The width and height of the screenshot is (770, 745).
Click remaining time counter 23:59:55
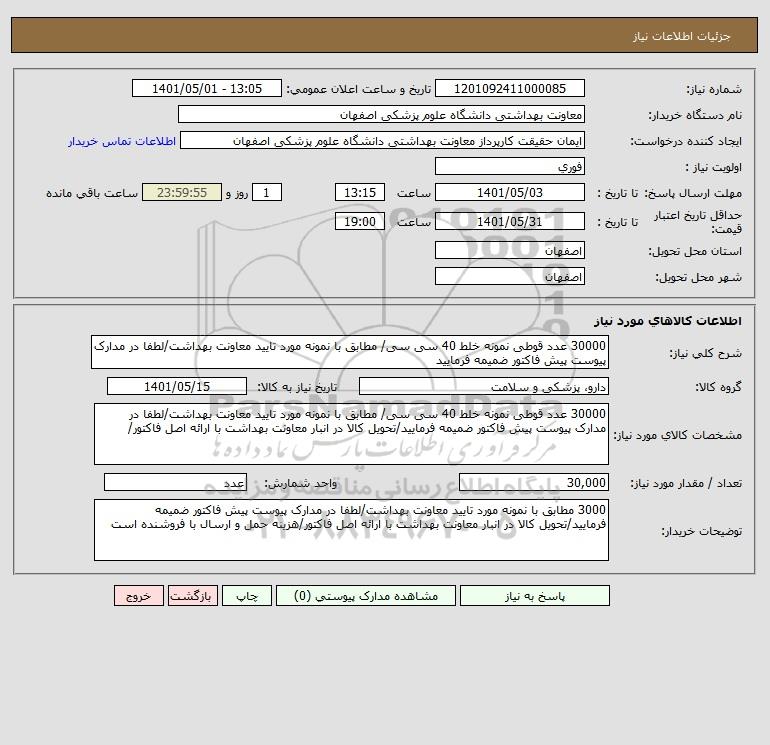tap(182, 193)
